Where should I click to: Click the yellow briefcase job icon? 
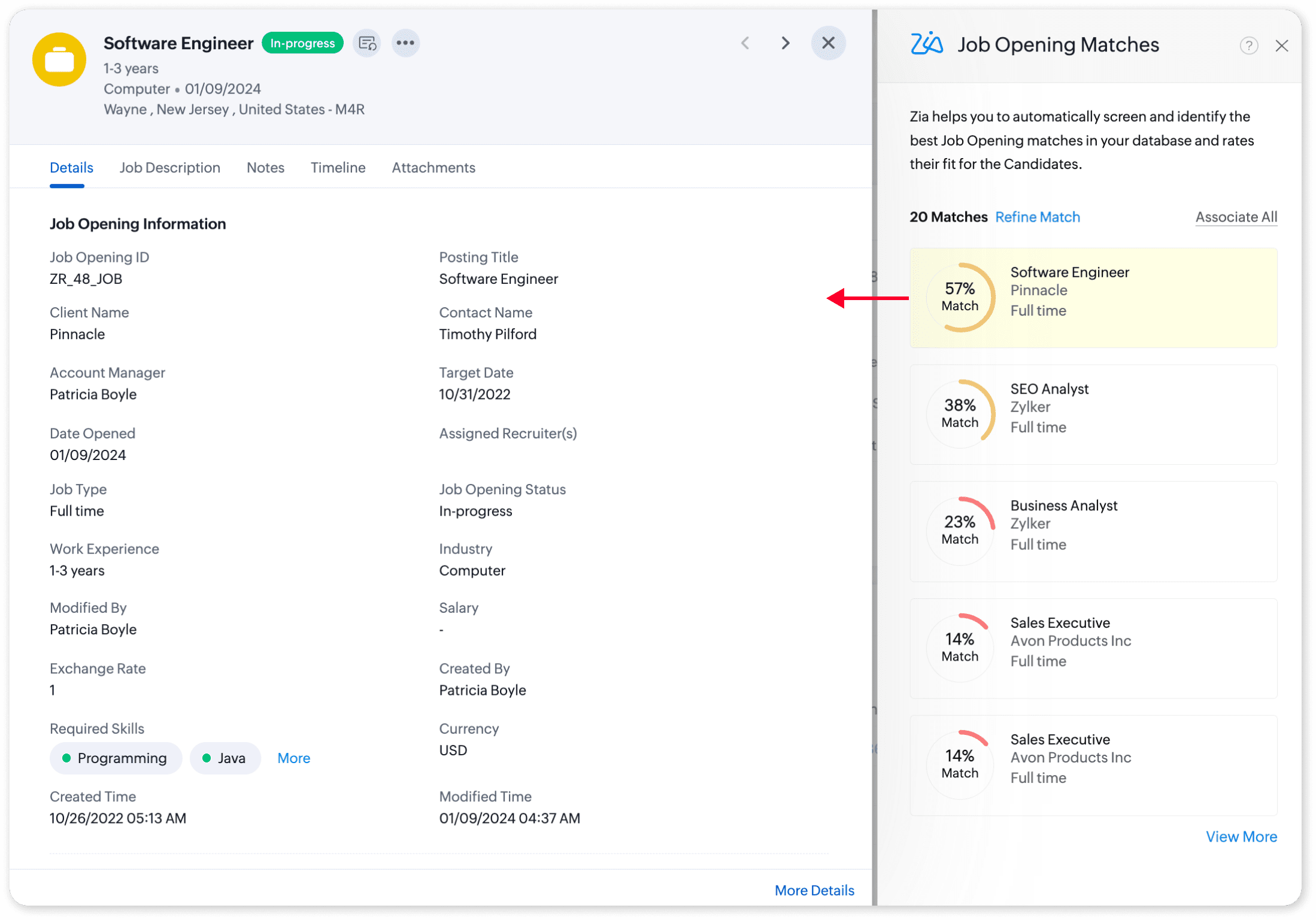[x=59, y=59]
